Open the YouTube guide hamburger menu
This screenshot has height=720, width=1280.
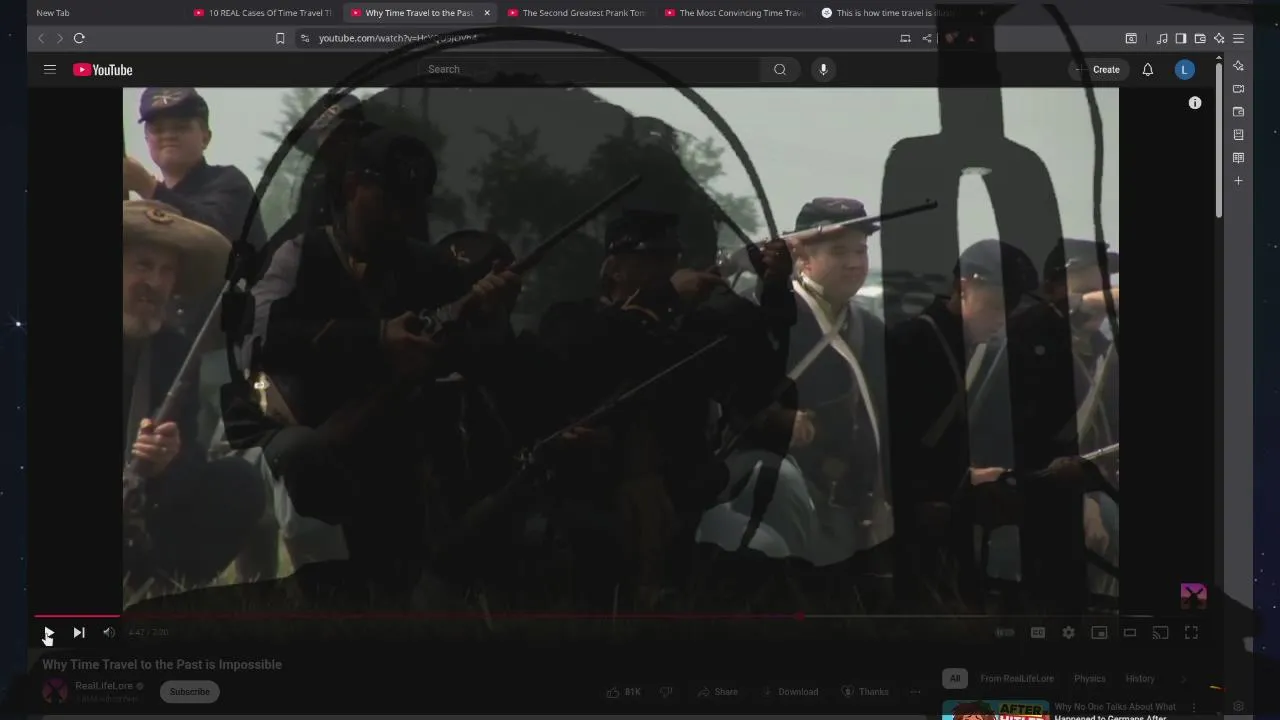click(49, 69)
